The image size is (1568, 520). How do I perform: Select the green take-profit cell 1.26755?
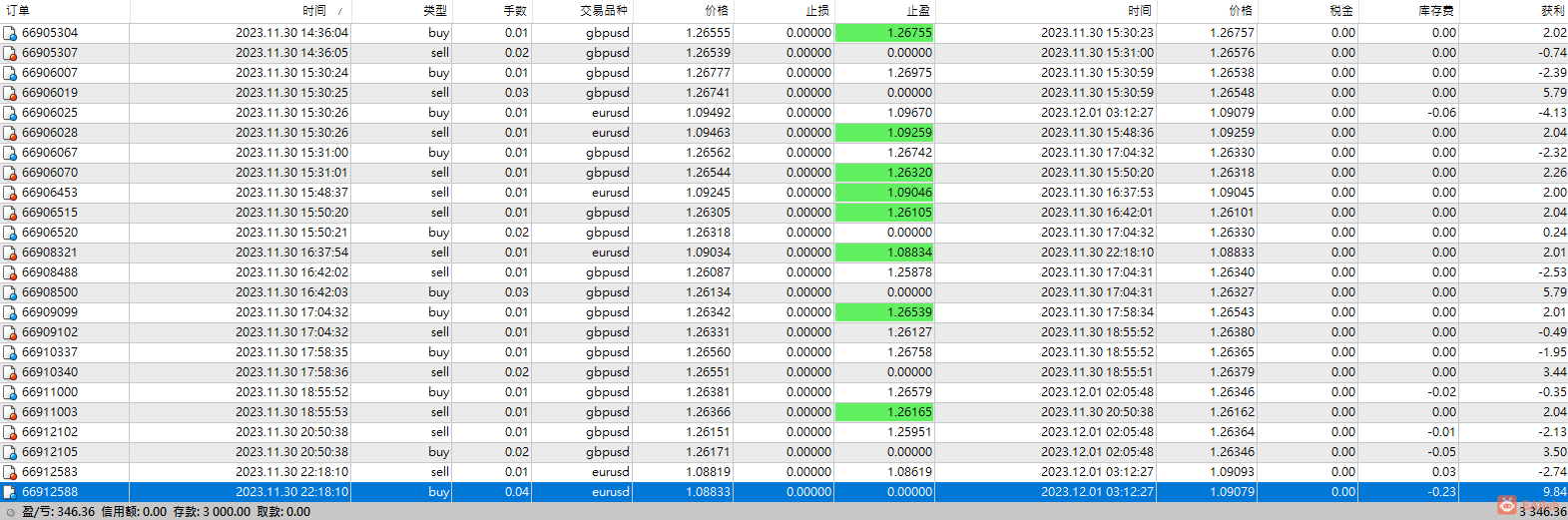pos(884,33)
